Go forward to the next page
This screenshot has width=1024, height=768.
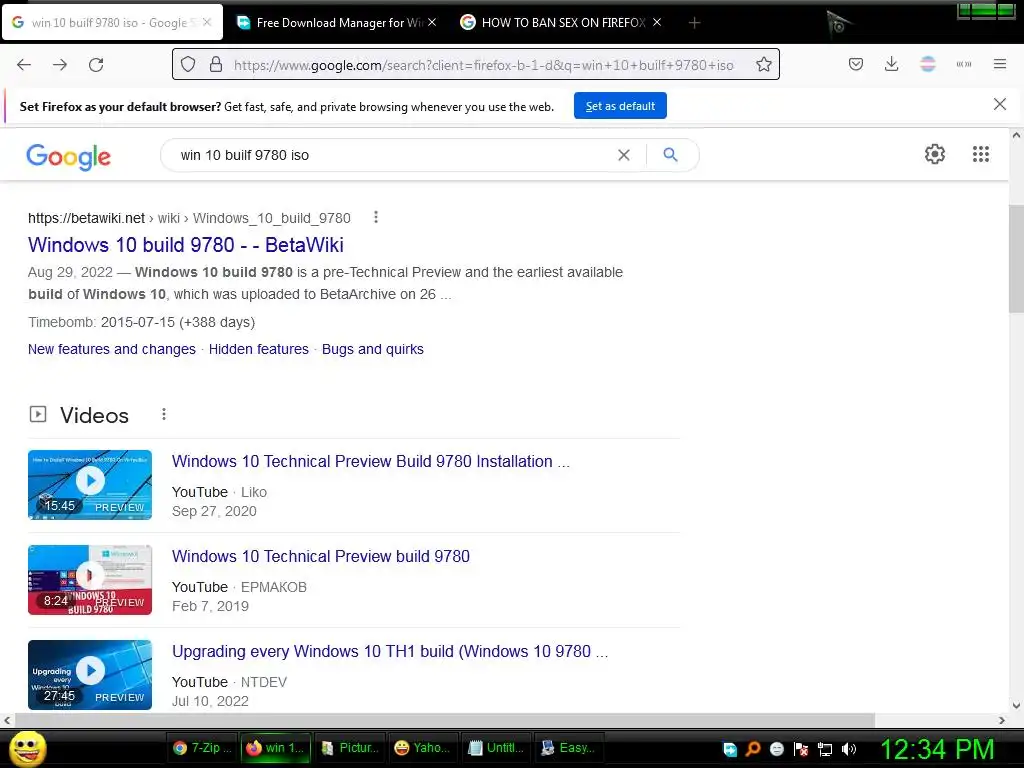[x=60, y=65]
